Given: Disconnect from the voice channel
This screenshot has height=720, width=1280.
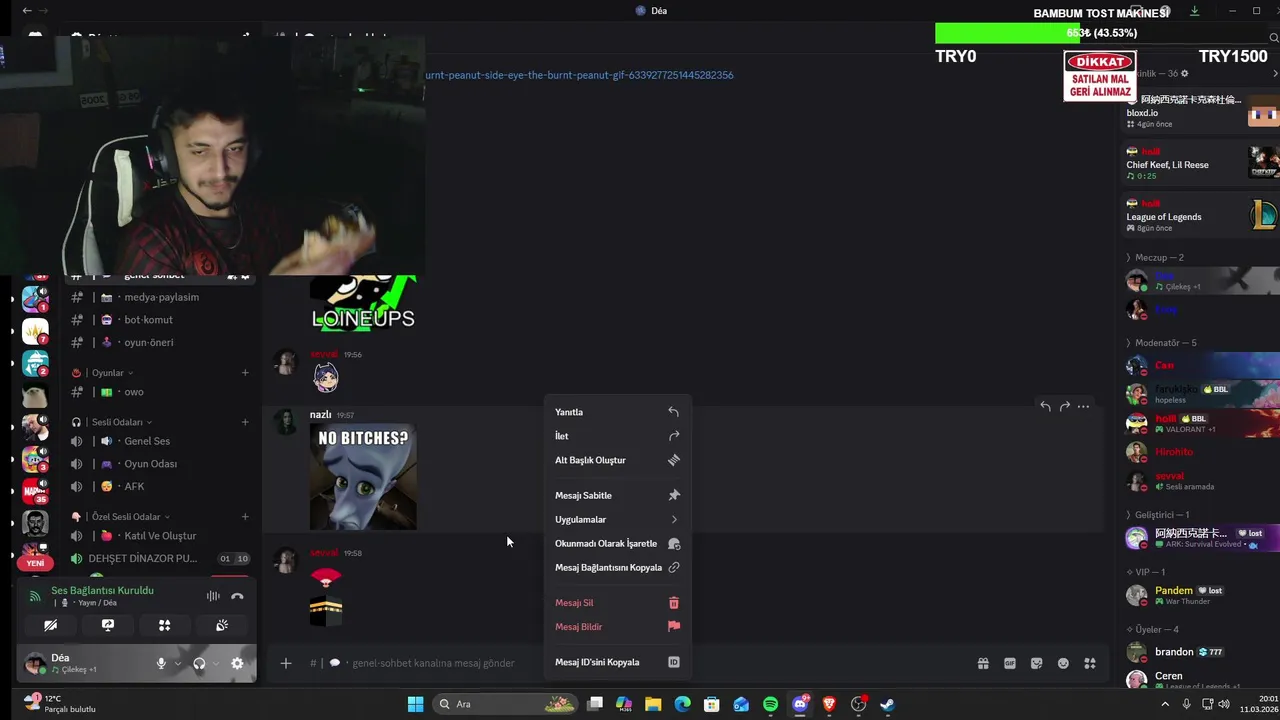Looking at the screenshot, I should tap(237, 596).
